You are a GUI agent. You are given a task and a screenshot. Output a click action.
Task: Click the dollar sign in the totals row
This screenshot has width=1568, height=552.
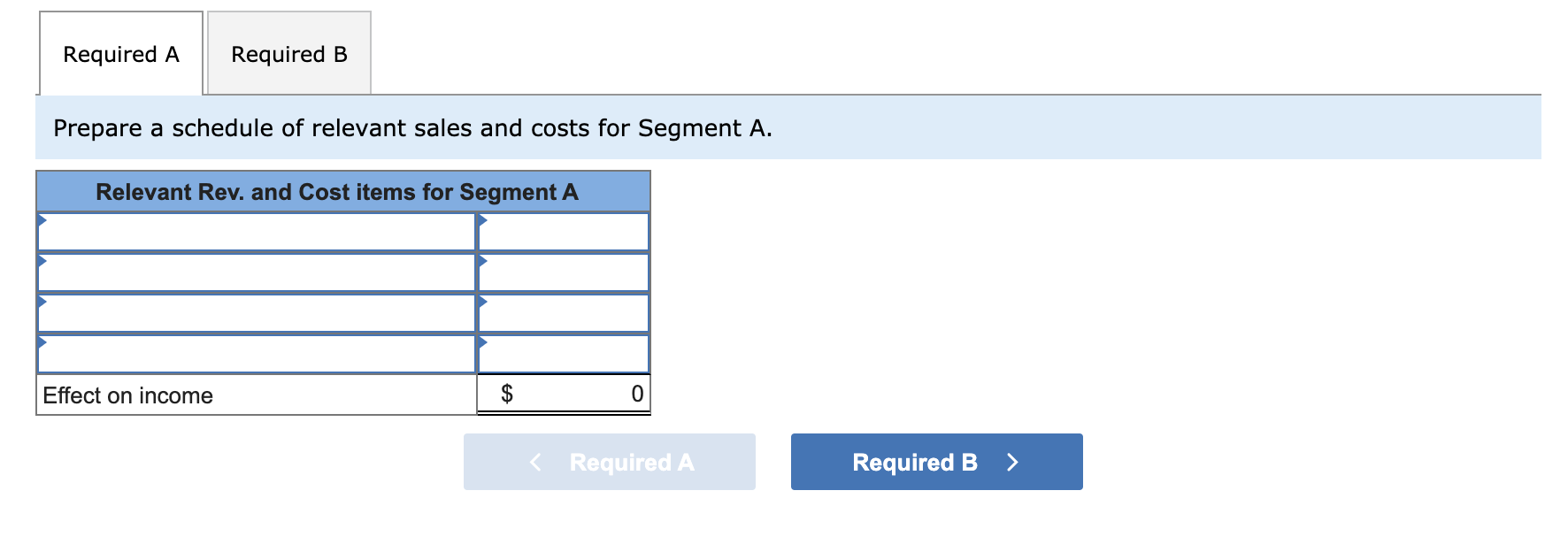tap(507, 394)
